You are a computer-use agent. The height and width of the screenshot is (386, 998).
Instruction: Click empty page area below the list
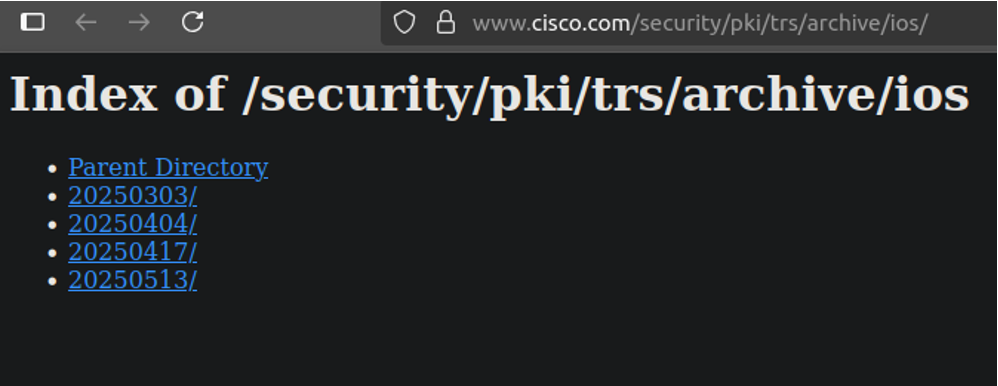pyautogui.click(x=499, y=341)
